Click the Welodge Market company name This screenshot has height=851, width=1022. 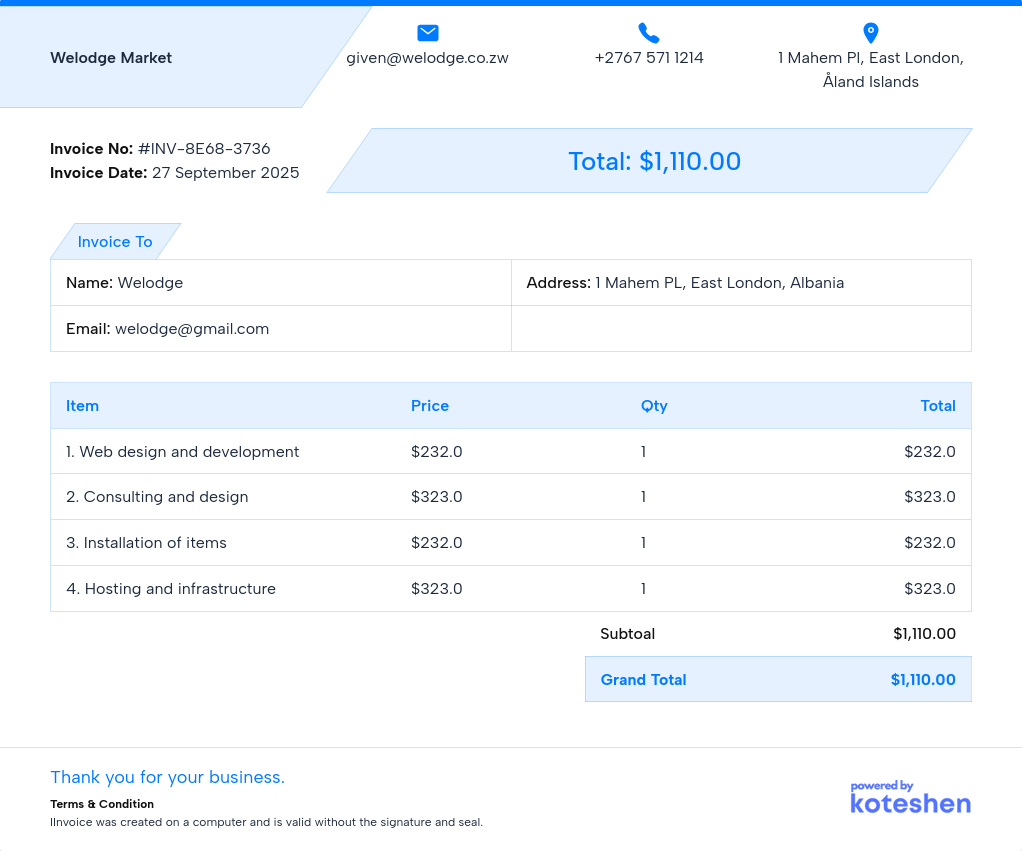pyautogui.click(x=111, y=58)
